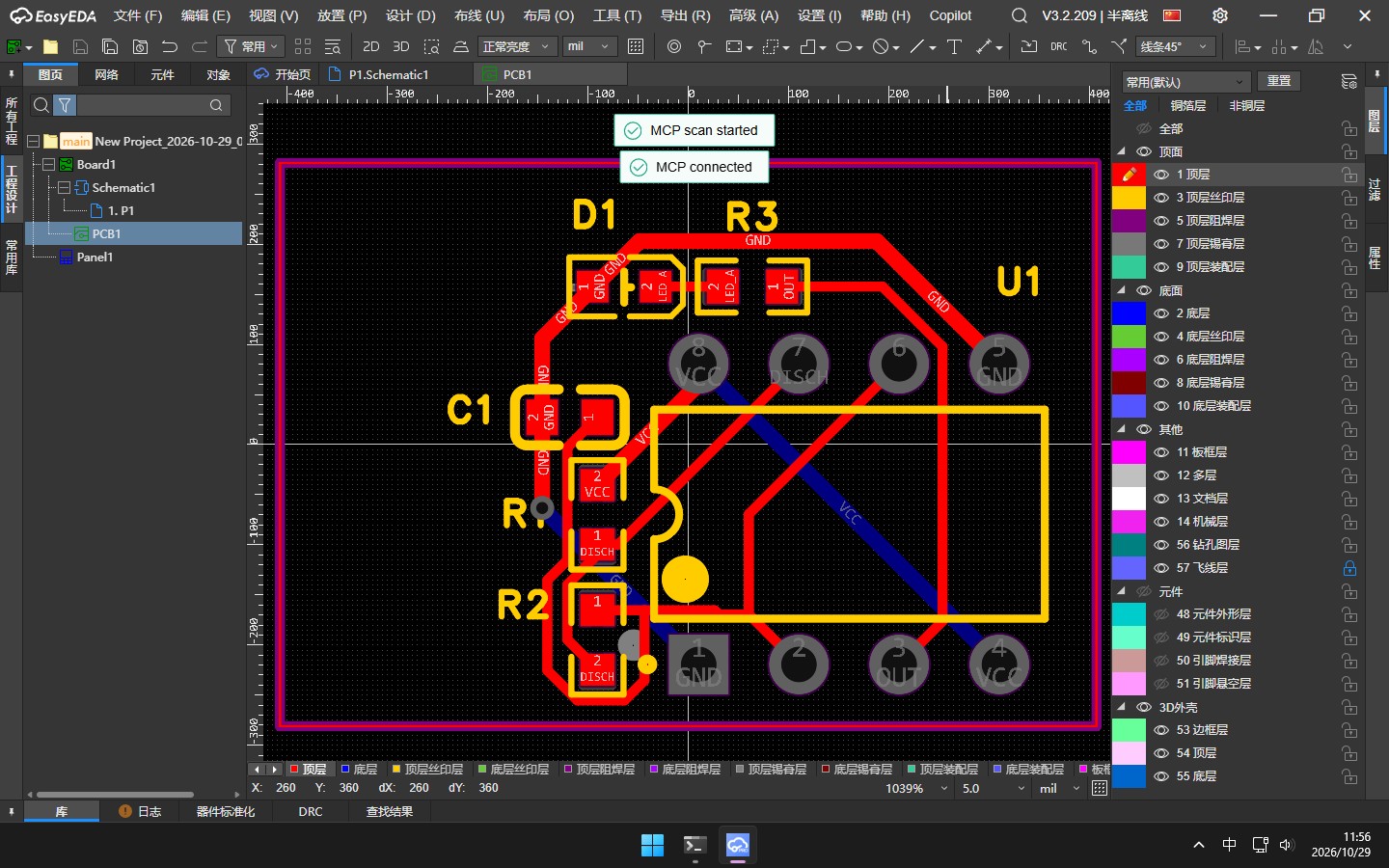Open the settings gear icon
The image size is (1389, 868).
(1220, 15)
